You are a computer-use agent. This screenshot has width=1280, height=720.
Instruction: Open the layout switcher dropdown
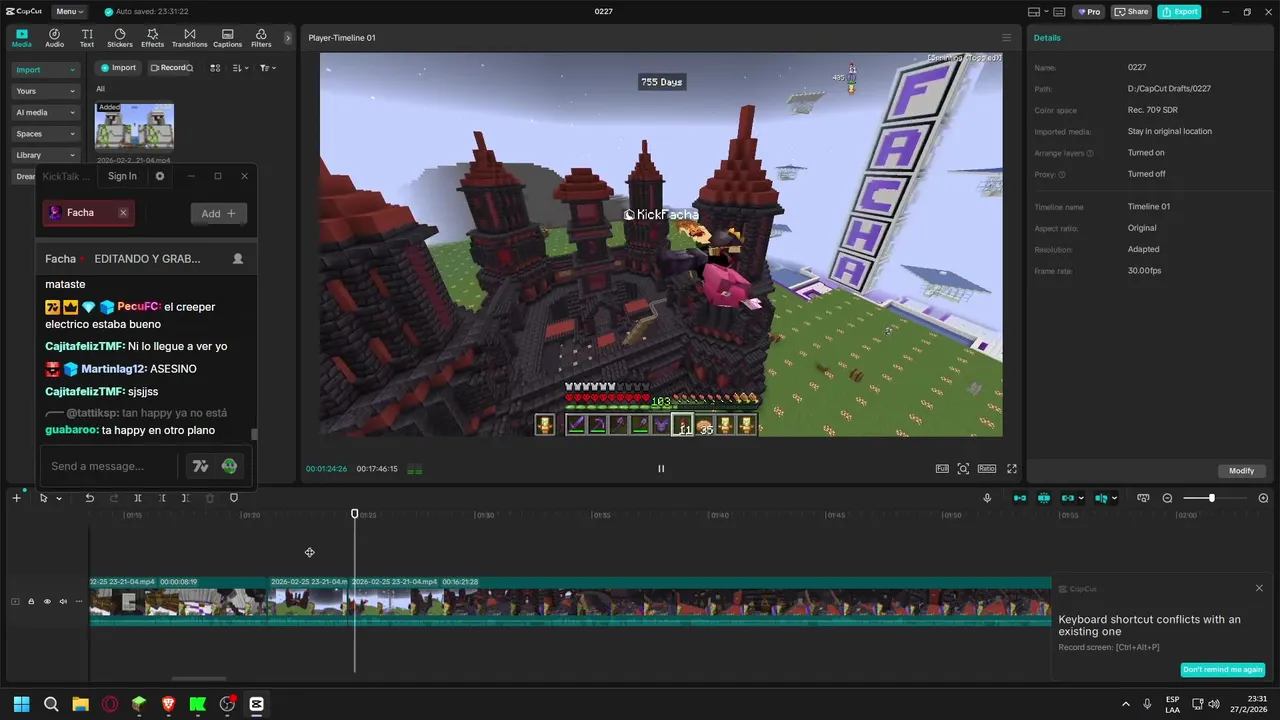(1039, 12)
